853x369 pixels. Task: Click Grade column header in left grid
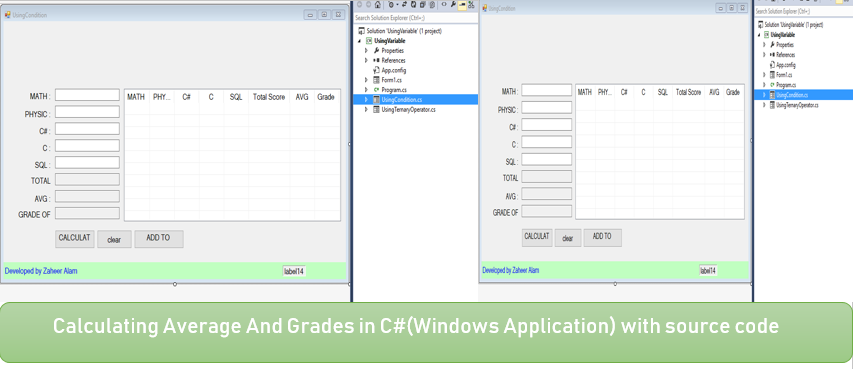326,97
